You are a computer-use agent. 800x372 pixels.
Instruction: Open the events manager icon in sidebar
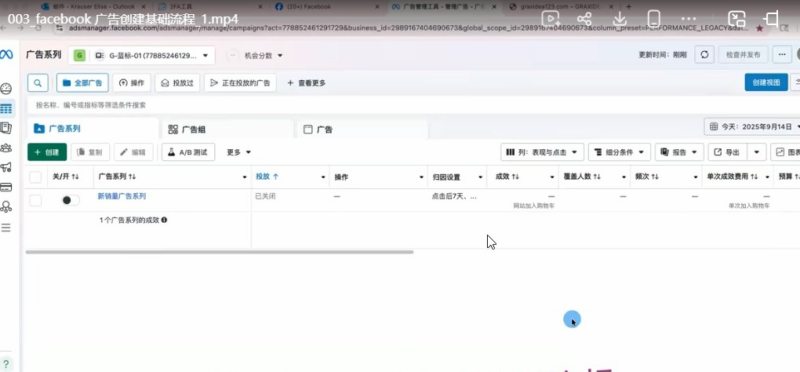6,207
